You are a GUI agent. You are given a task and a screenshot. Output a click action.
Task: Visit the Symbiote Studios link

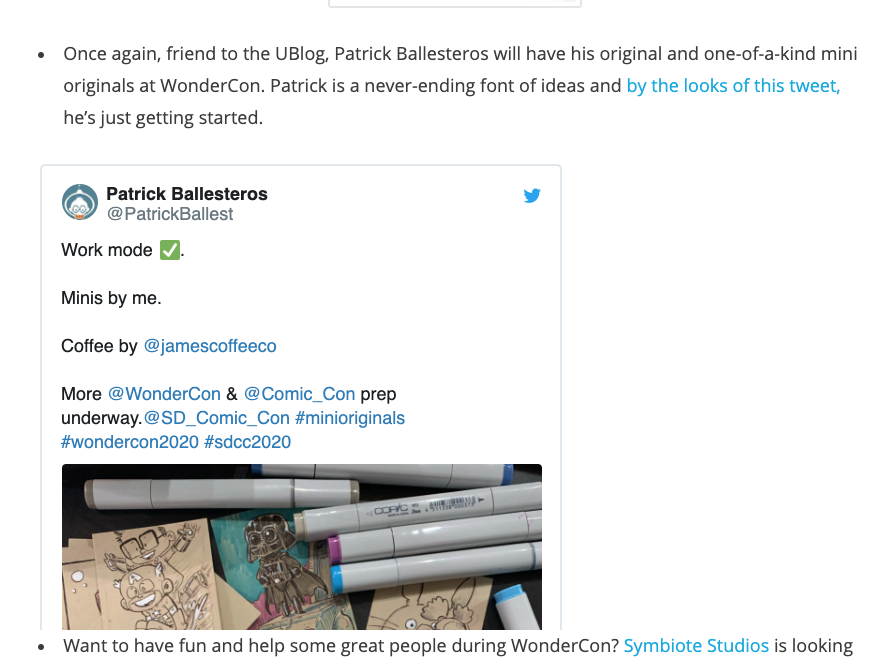point(696,645)
